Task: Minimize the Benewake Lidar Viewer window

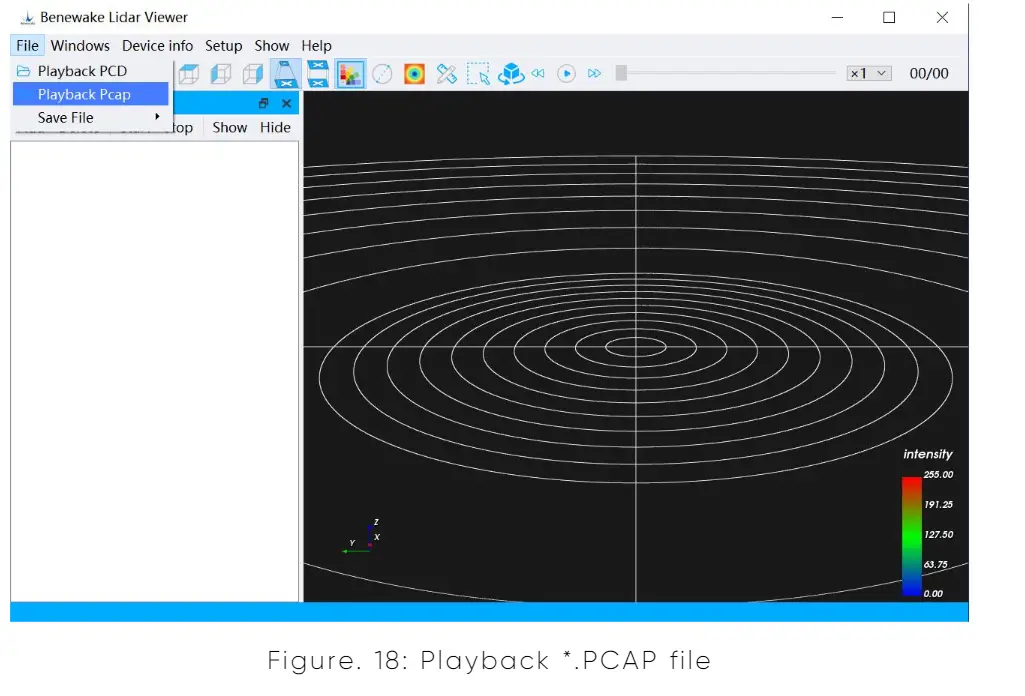Action: point(837,18)
